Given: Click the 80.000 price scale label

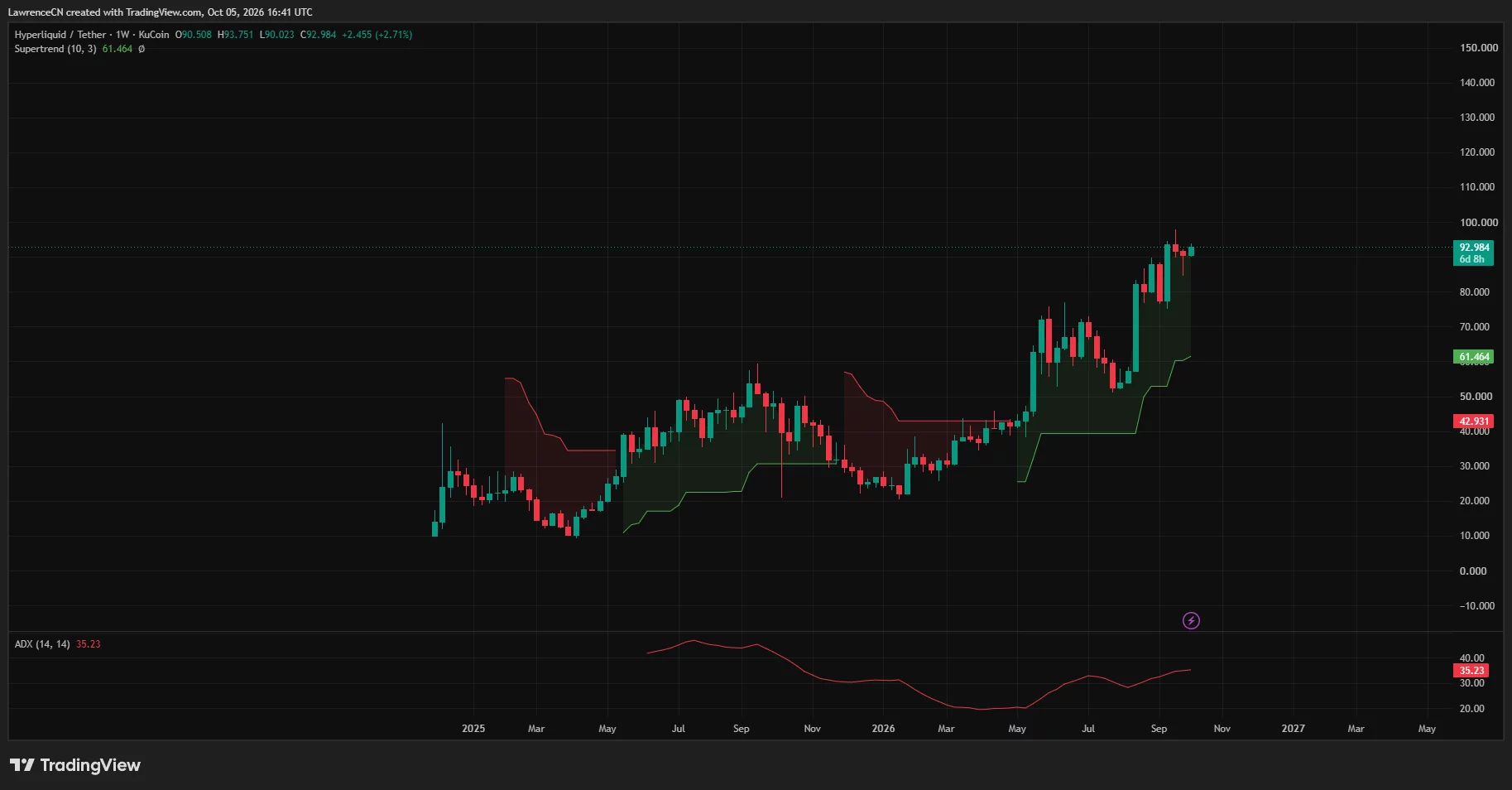Looking at the screenshot, I should (1475, 292).
